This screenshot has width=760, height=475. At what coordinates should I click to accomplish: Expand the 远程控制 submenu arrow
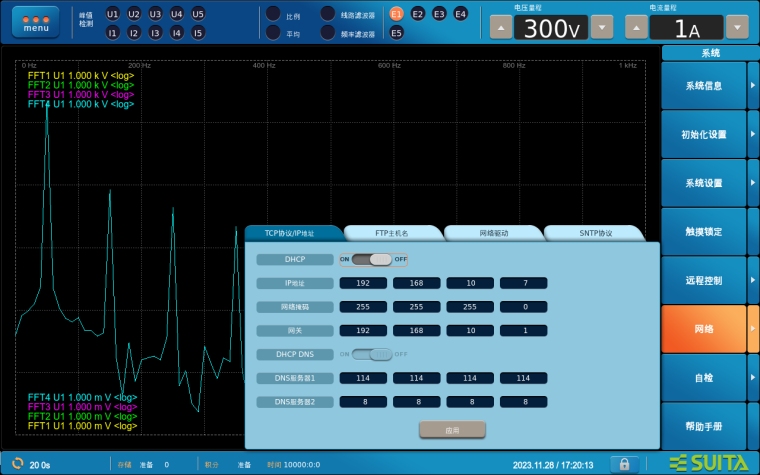[753, 280]
